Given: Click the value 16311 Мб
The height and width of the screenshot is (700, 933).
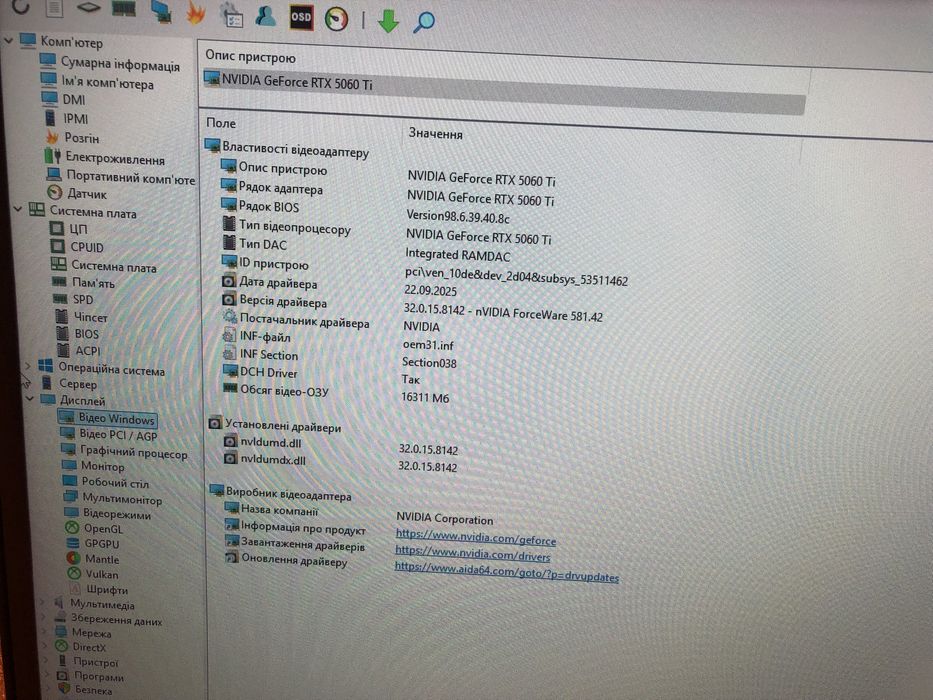Looking at the screenshot, I should click(425, 397).
